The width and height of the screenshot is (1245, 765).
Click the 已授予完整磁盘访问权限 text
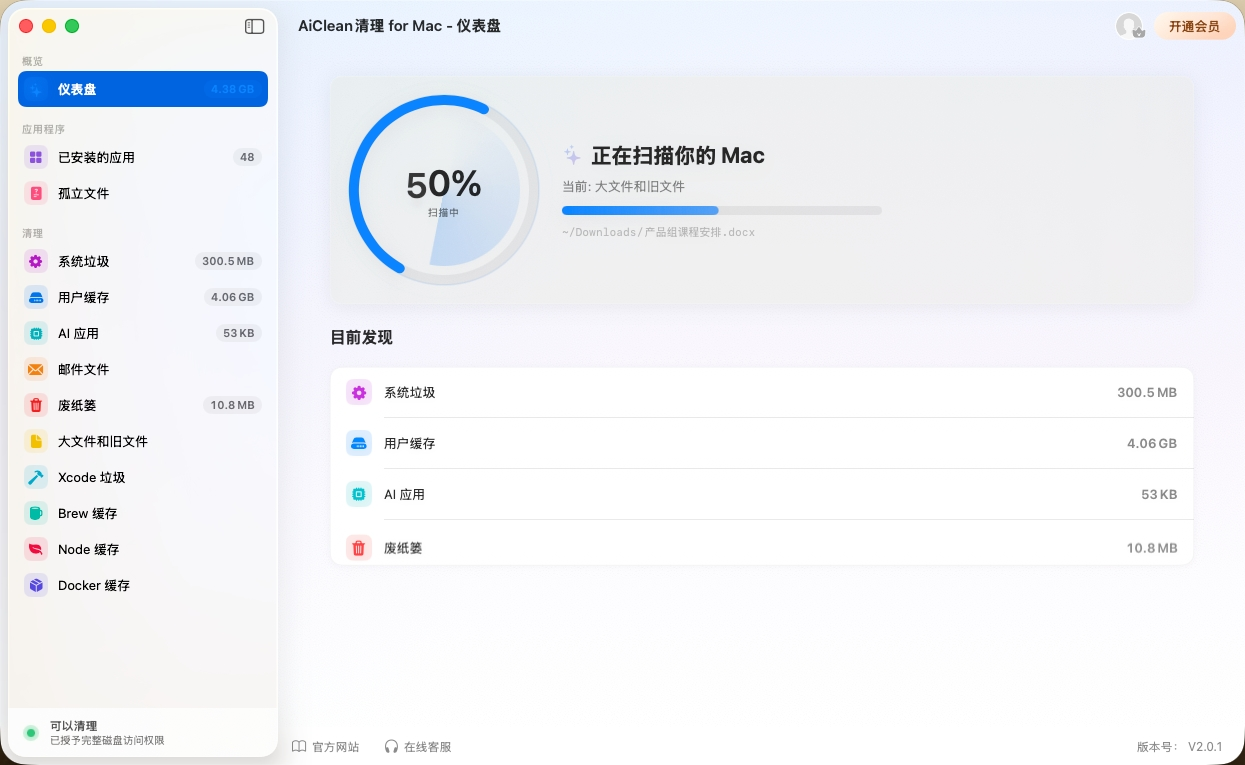click(107, 741)
